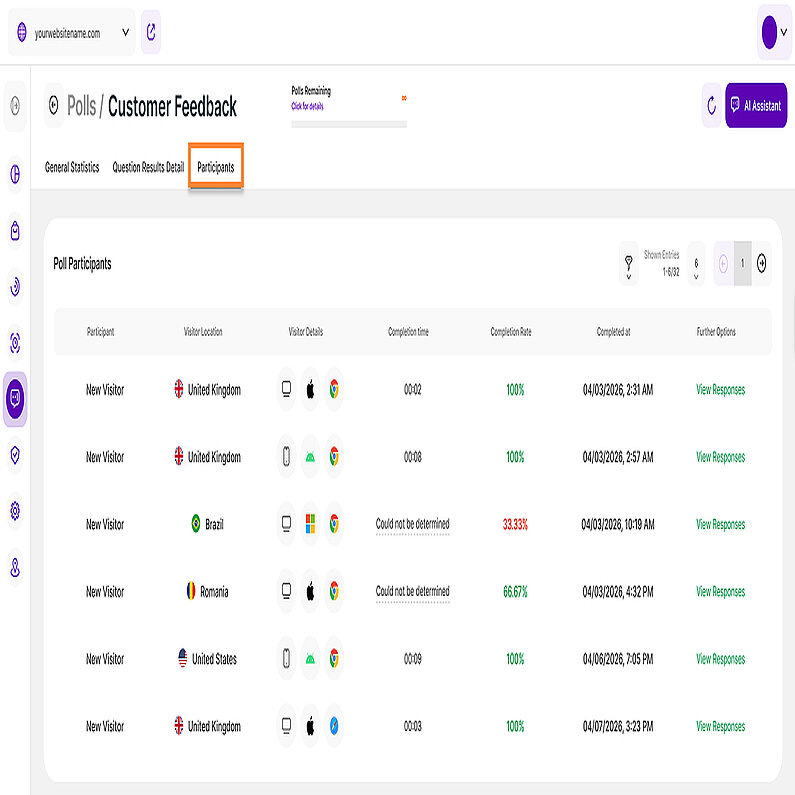This screenshot has width=795, height=795.
Task: Open the user profile sidebar icon
Action: [x=15, y=567]
